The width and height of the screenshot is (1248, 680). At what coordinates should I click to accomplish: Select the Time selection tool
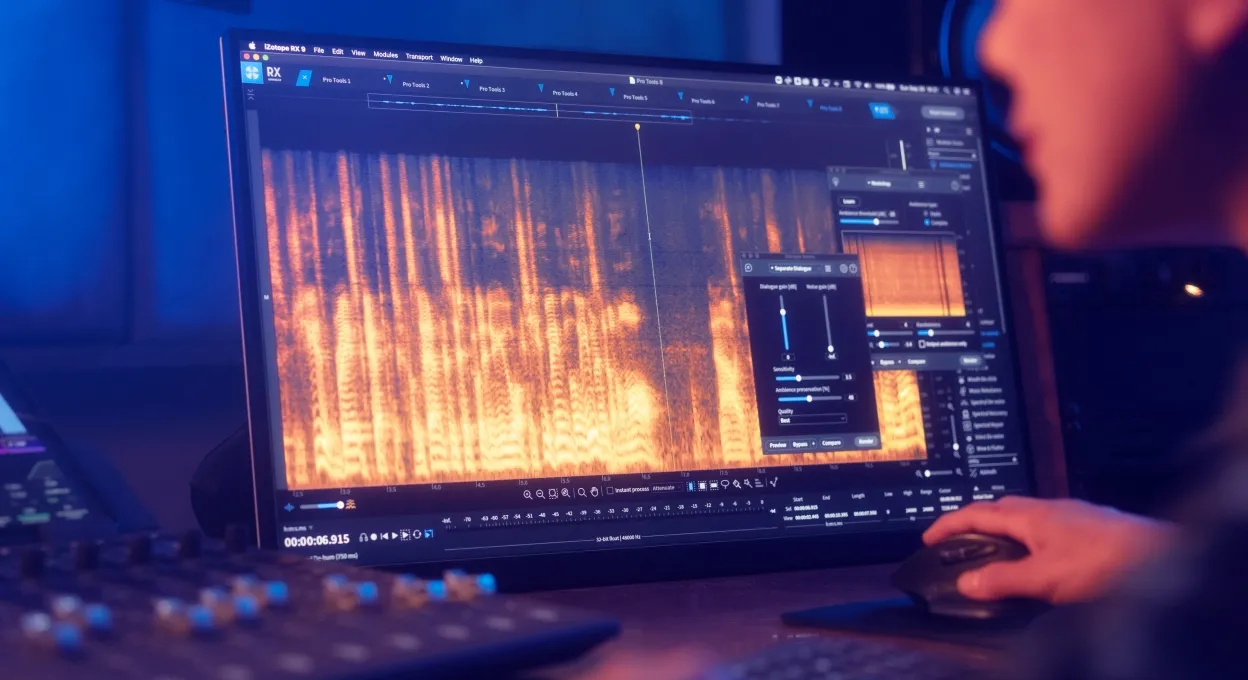pyautogui.click(x=690, y=486)
